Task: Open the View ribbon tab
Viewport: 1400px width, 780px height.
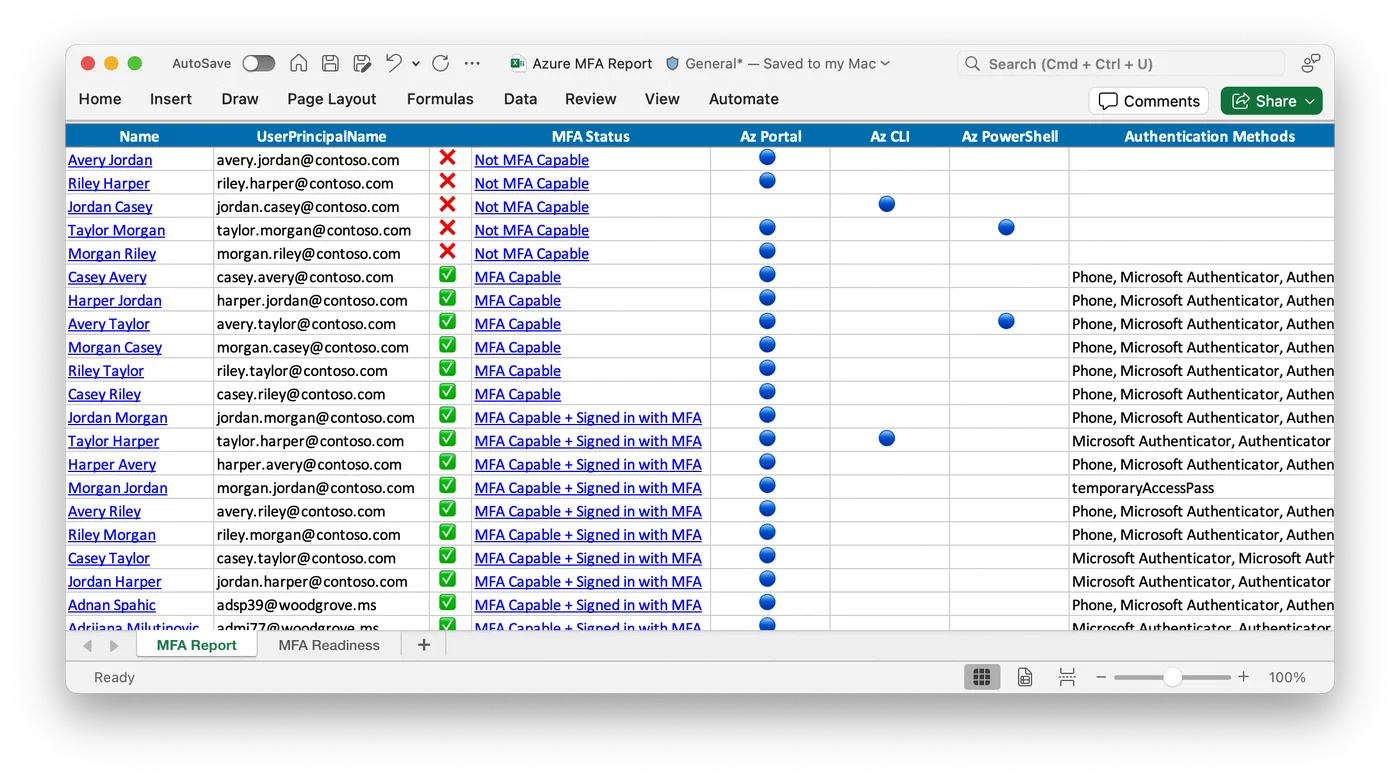Action: click(x=662, y=99)
